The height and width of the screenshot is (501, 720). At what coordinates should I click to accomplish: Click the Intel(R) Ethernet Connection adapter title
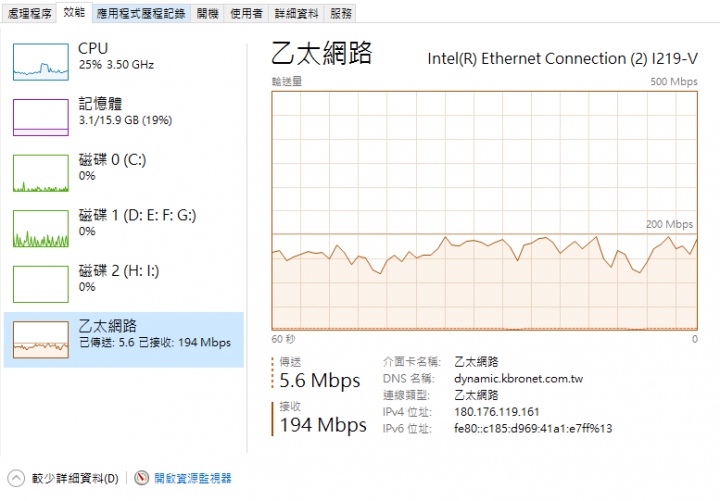562,59
